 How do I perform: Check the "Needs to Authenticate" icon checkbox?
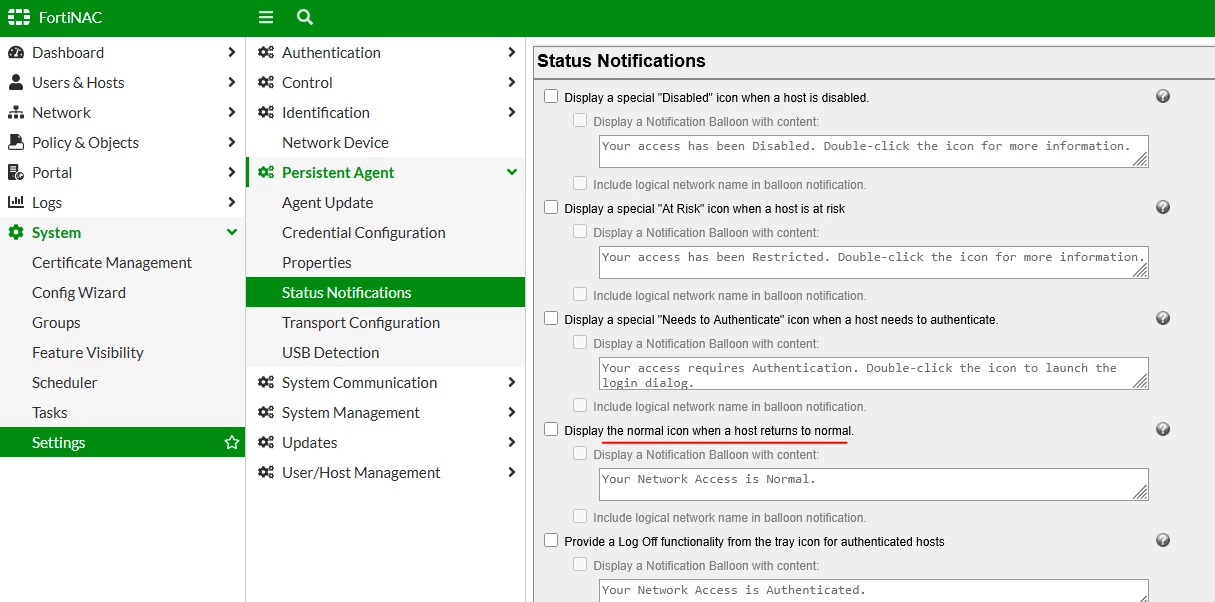pyautogui.click(x=551, y=319)
